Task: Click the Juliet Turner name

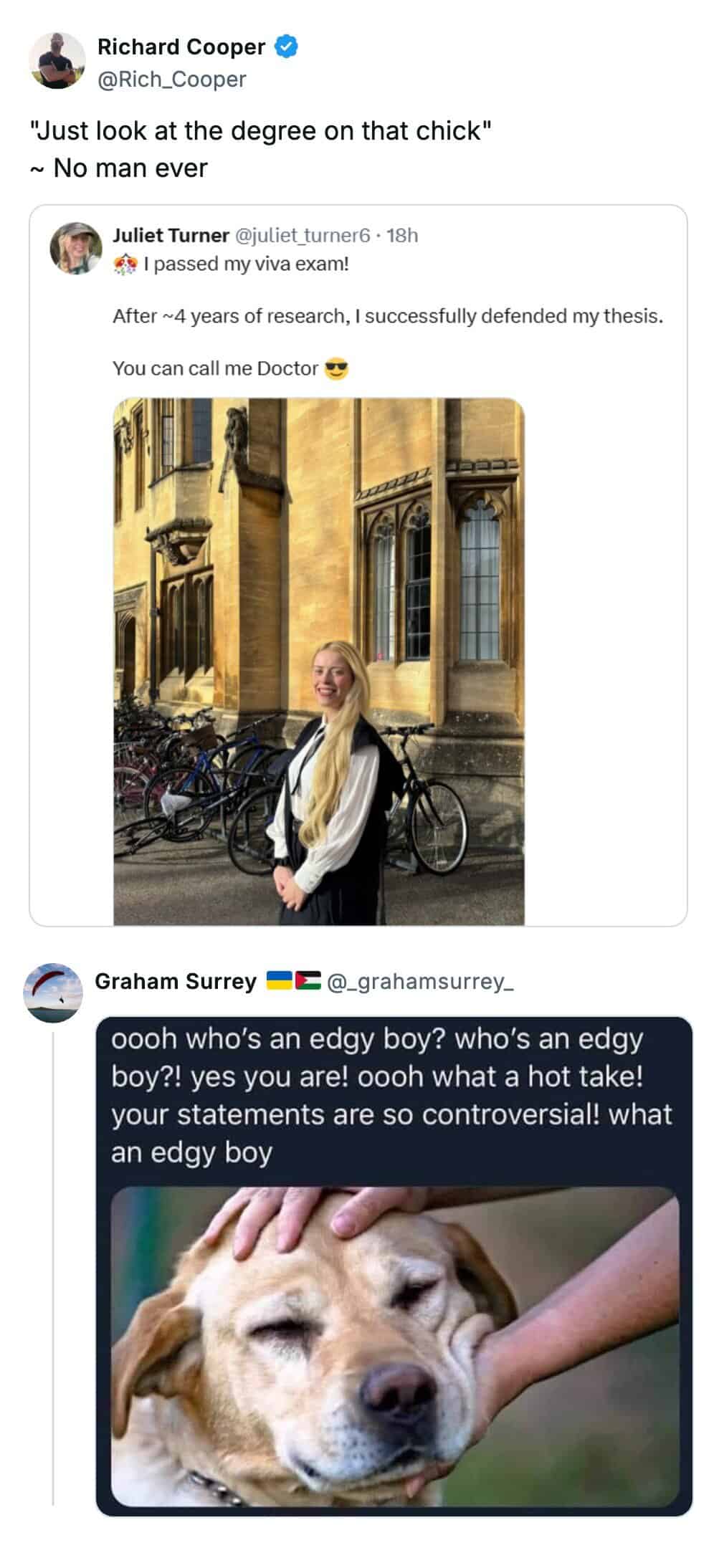Action: click(x=171, y=235)
